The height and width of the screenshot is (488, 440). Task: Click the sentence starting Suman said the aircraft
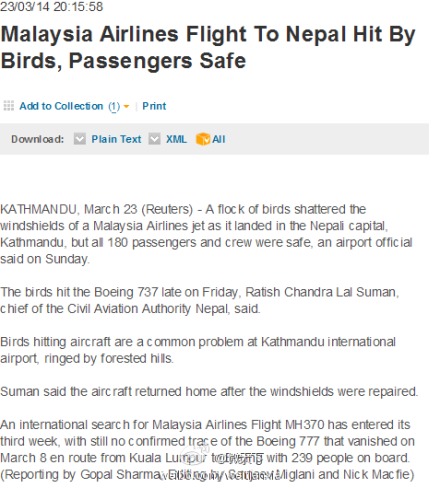point(209,391)
